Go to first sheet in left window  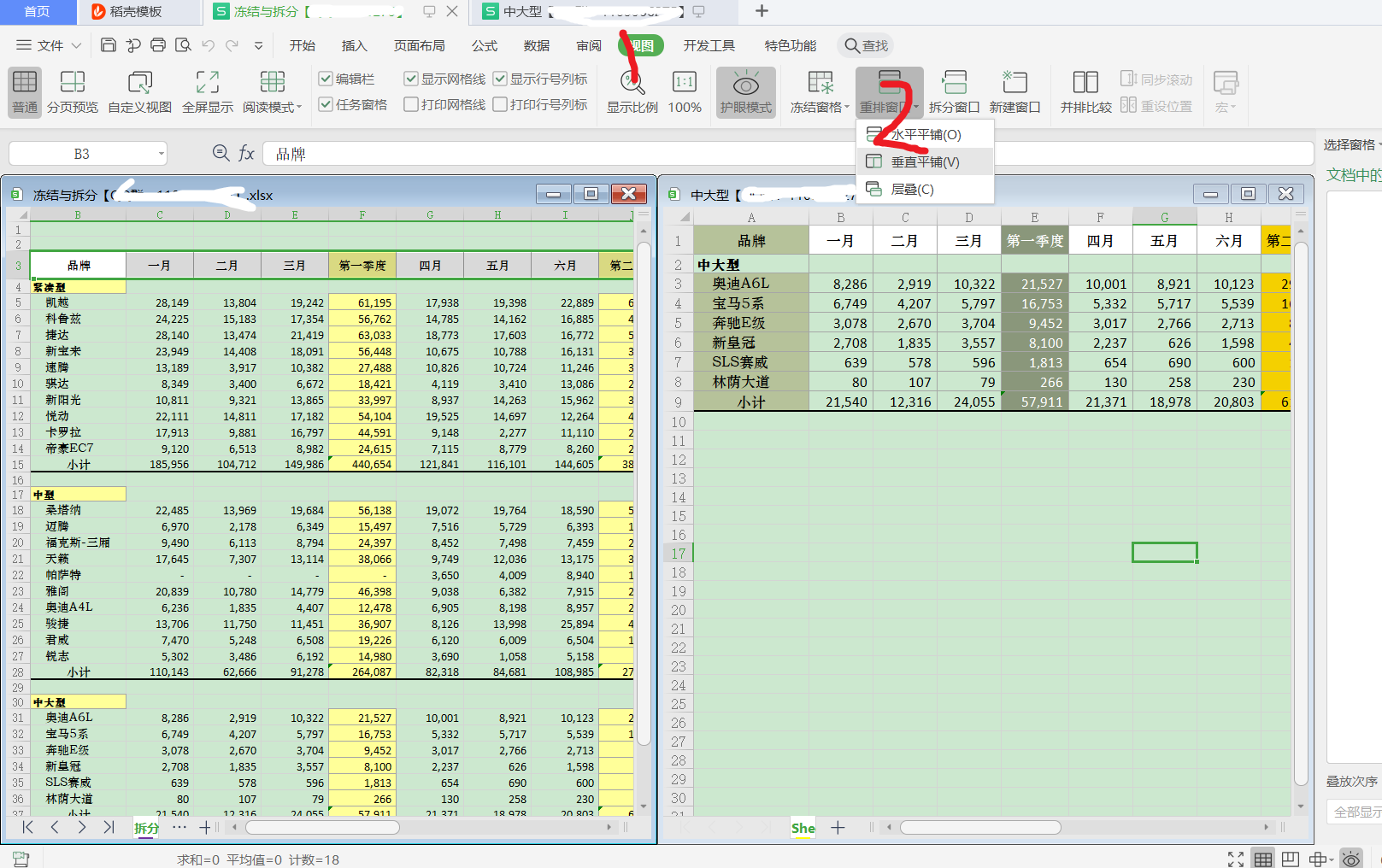coord(27,827)
